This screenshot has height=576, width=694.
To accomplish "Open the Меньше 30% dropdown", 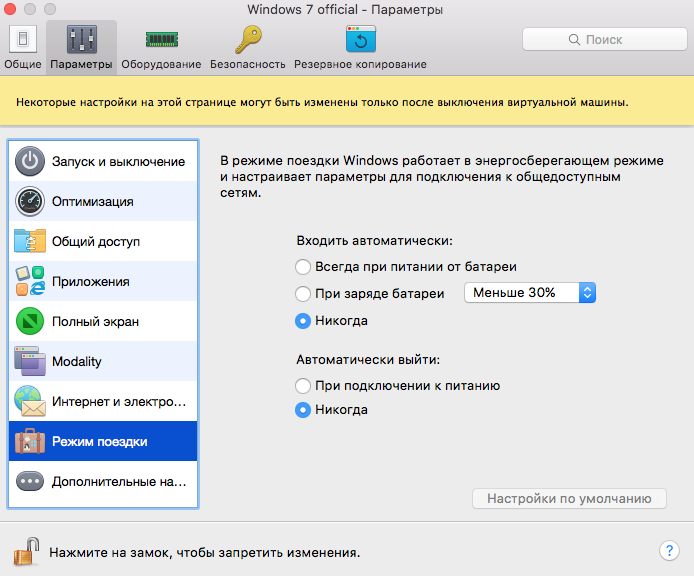I will (x=530, y=292).
